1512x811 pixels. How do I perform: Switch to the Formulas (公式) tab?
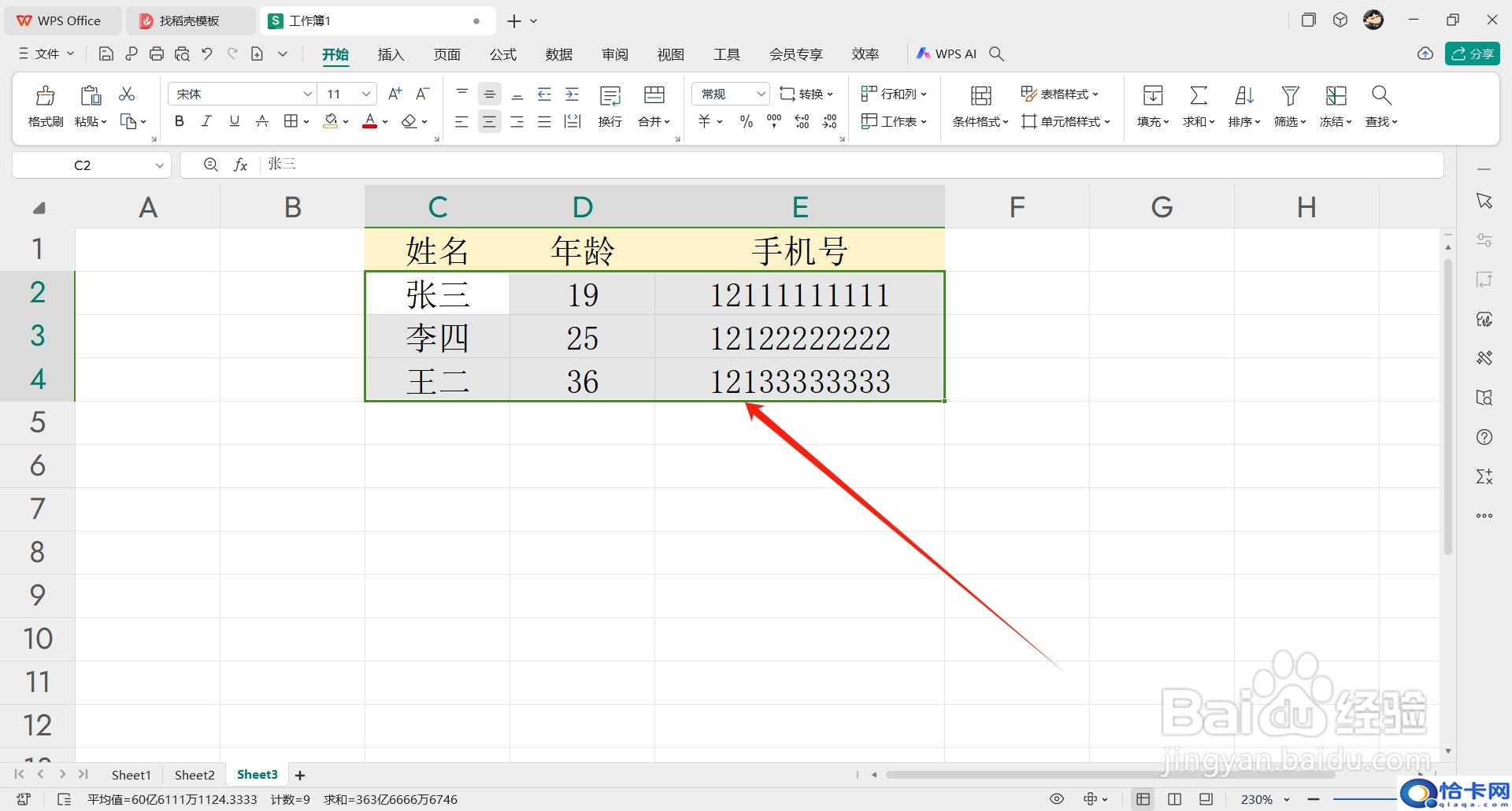(x=502, y=54)
